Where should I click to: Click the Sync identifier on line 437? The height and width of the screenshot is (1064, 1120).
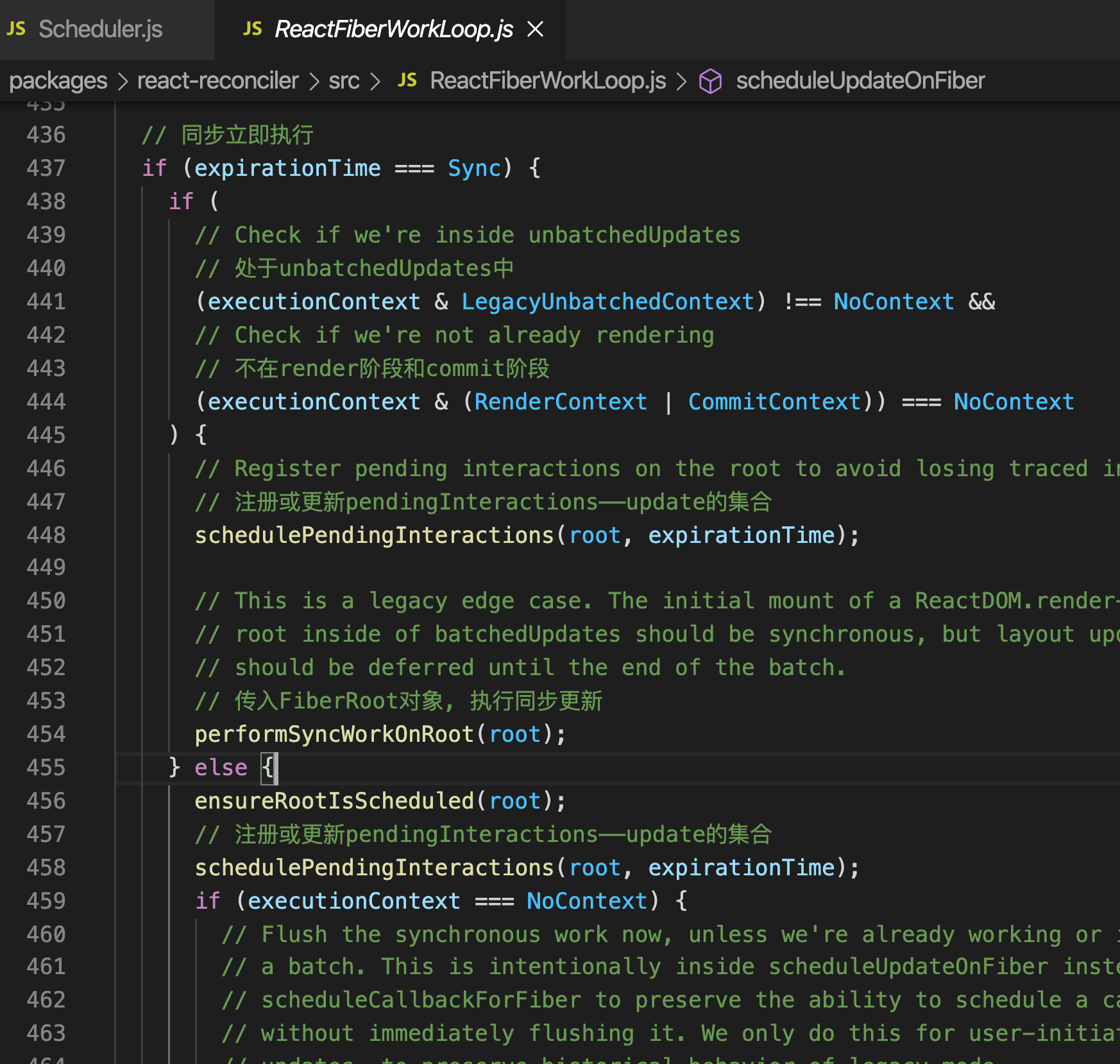point(474,168)
